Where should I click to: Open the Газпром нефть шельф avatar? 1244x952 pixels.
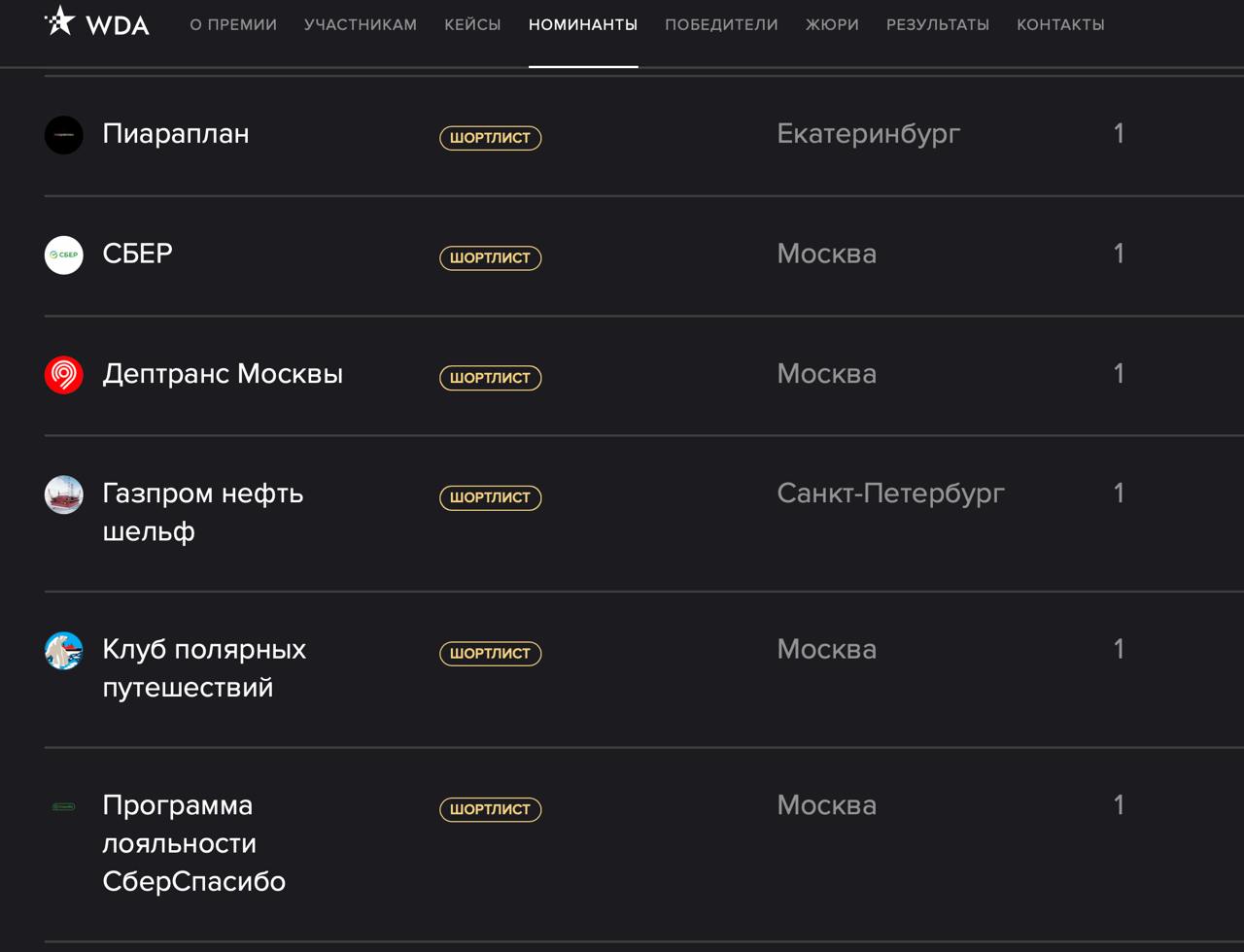64,494
